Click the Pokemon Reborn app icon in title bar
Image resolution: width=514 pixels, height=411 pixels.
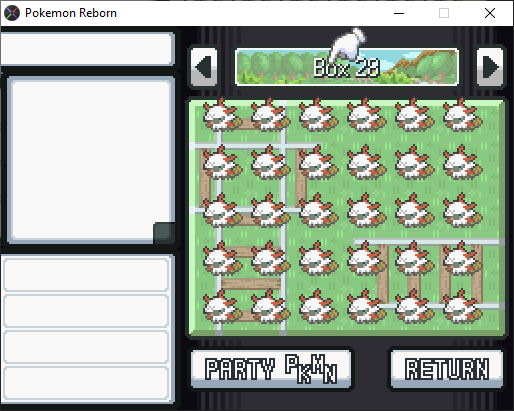[12, 13]
